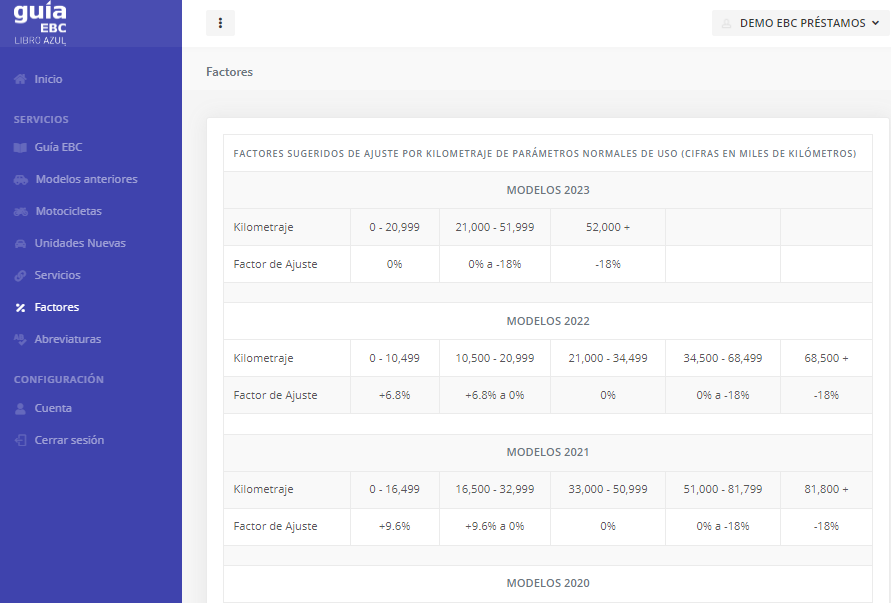Select Motocicletas from the sidebar

click(68, 211)
